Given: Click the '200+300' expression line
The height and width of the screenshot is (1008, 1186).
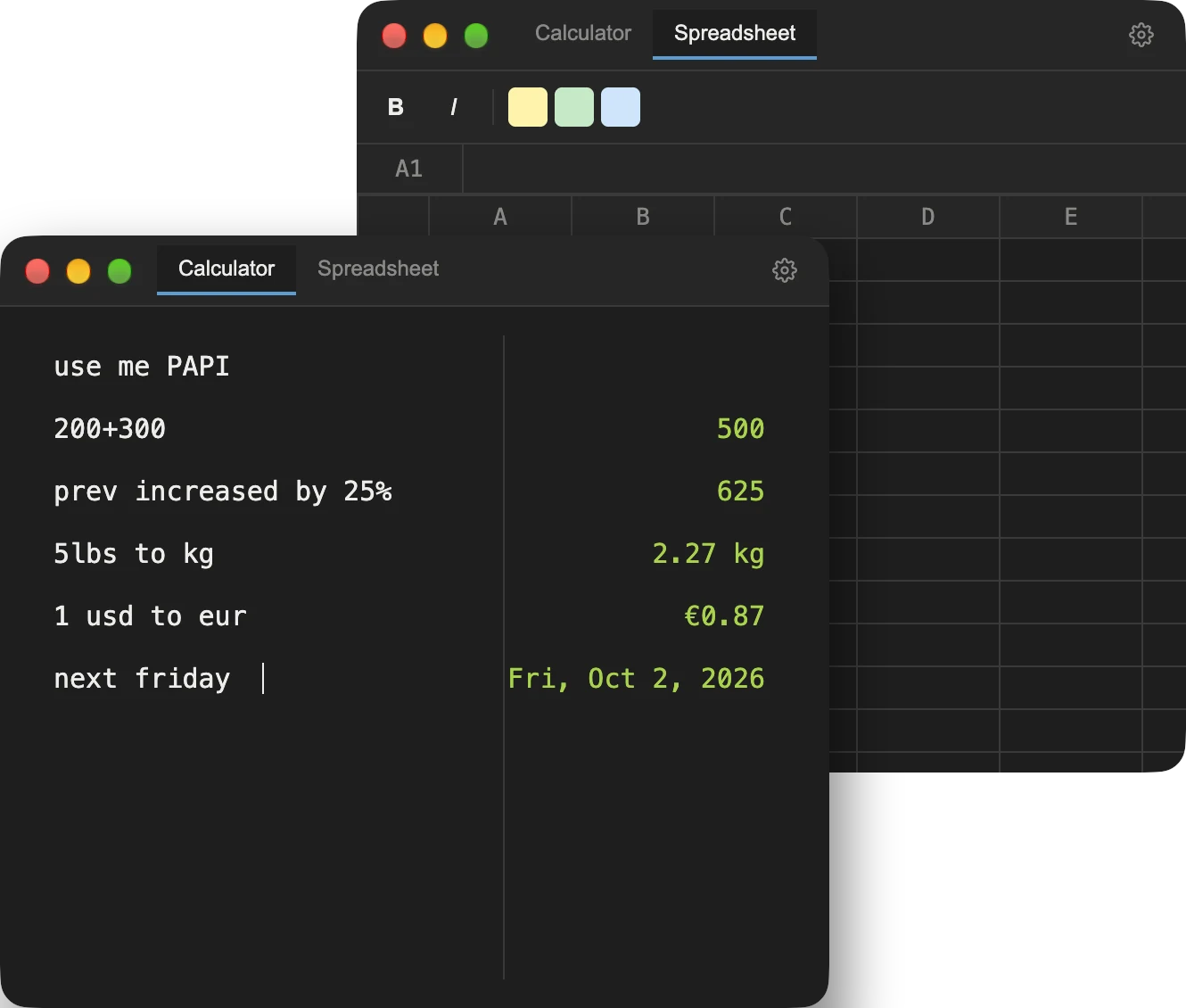Looking at the screenshot, I should (110, 429).
